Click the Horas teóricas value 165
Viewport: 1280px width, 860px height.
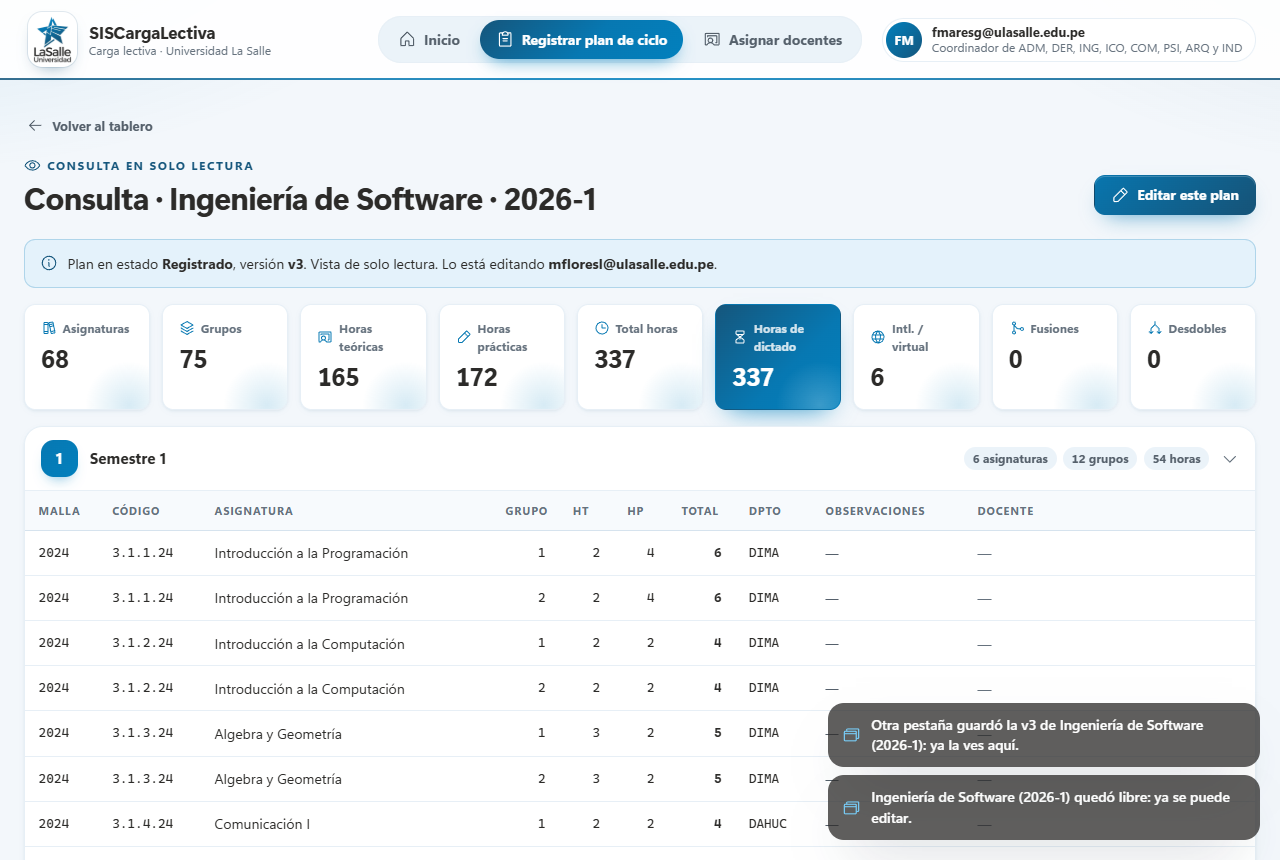(x=338, y=377)
